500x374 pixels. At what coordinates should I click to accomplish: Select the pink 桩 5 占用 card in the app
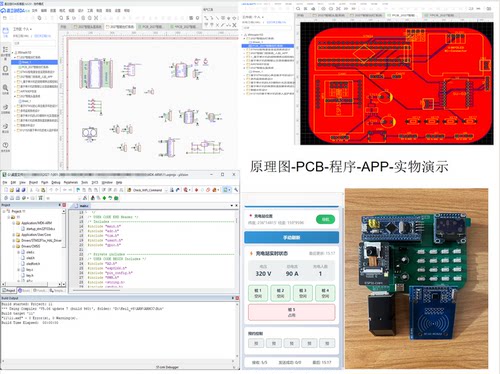[292, 312]
